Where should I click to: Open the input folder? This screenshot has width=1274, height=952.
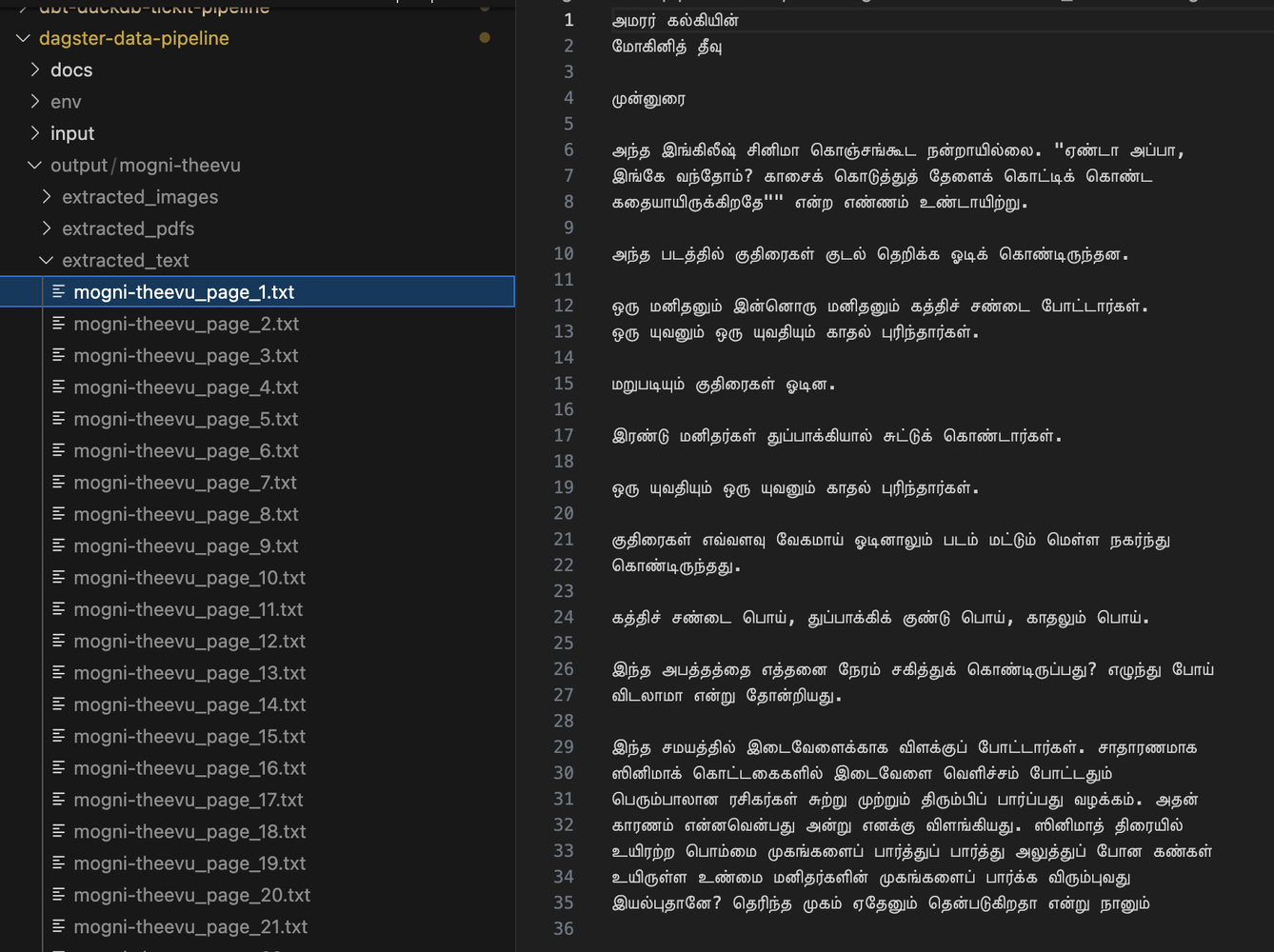[x=72, y=133]
